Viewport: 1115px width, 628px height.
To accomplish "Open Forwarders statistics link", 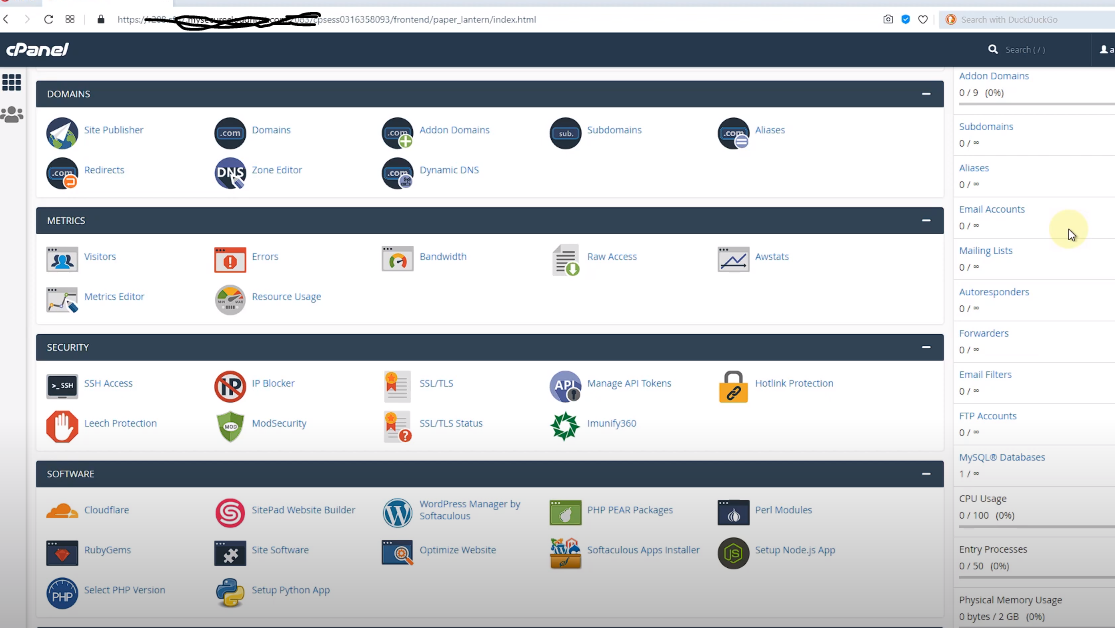I will pos(983,333).
